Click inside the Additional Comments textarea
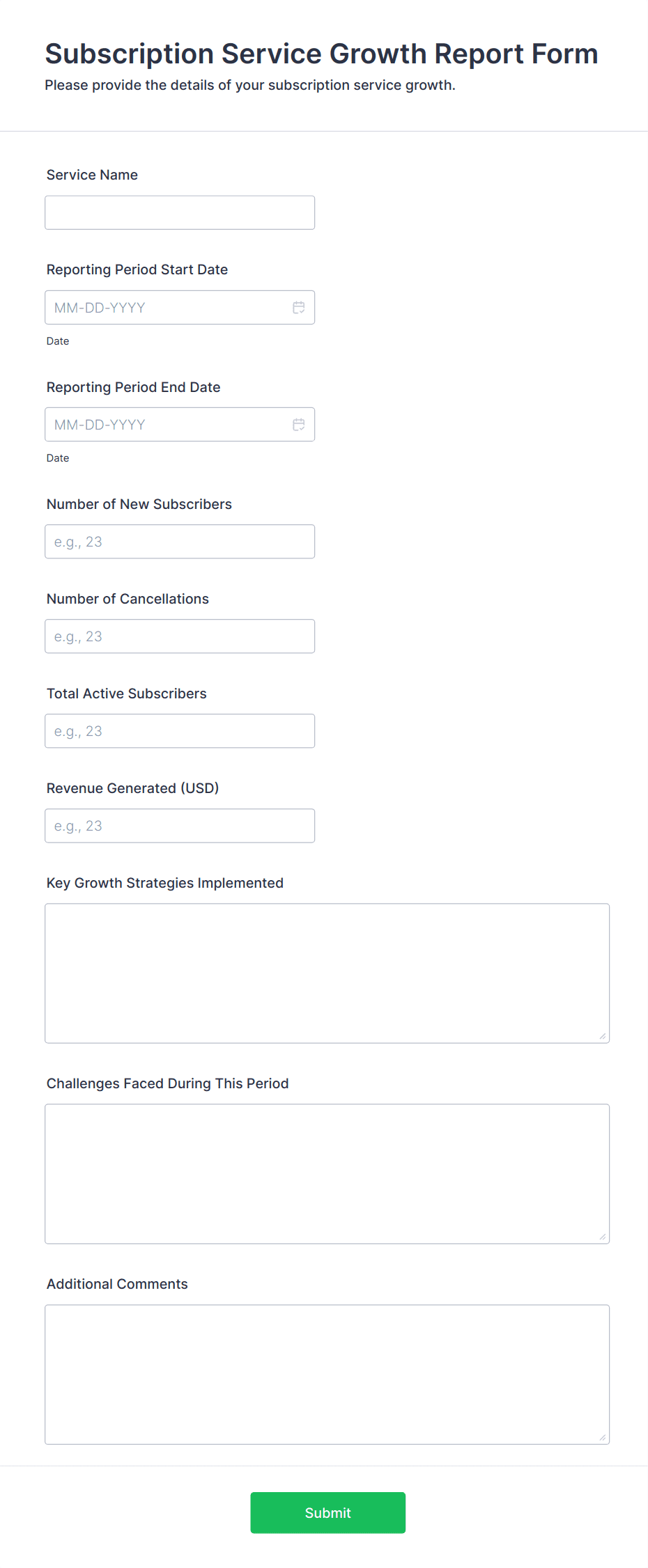This screenshot has width=648, height=1568. [327, 1374]
